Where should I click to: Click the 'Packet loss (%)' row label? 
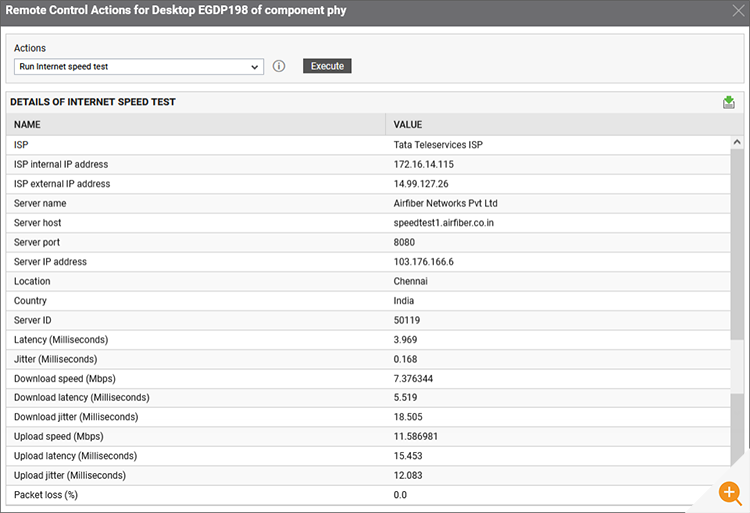tap(45, 495)
